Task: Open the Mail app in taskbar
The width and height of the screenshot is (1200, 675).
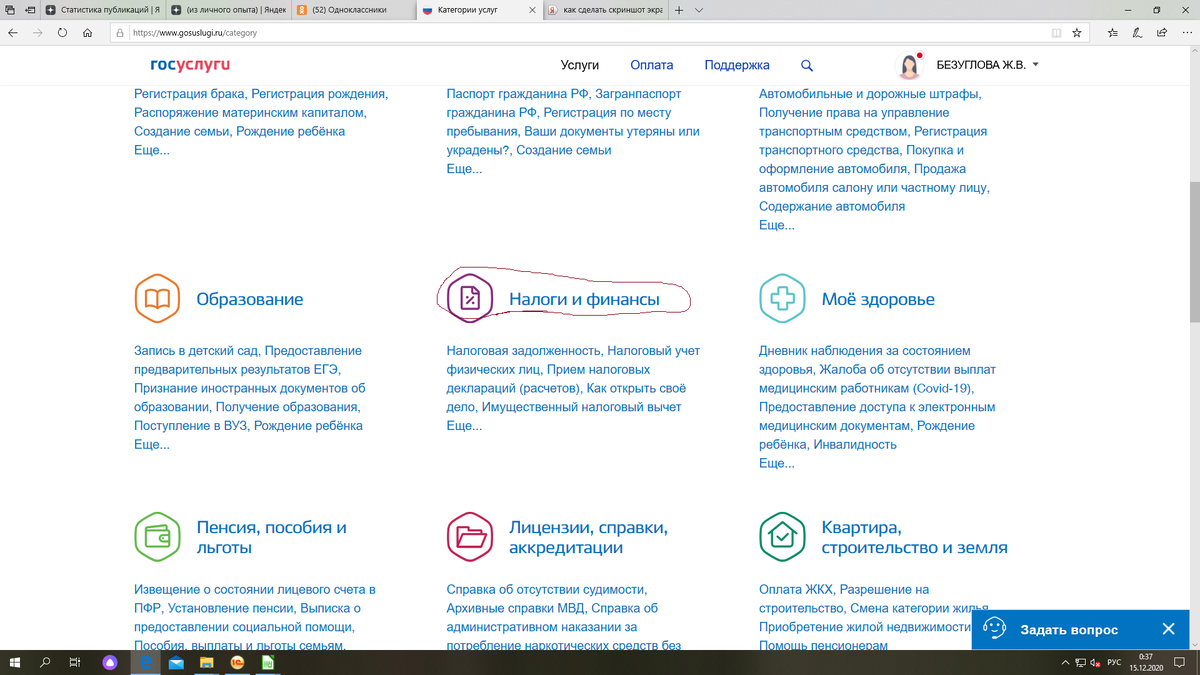Action: tap(176, 663)
